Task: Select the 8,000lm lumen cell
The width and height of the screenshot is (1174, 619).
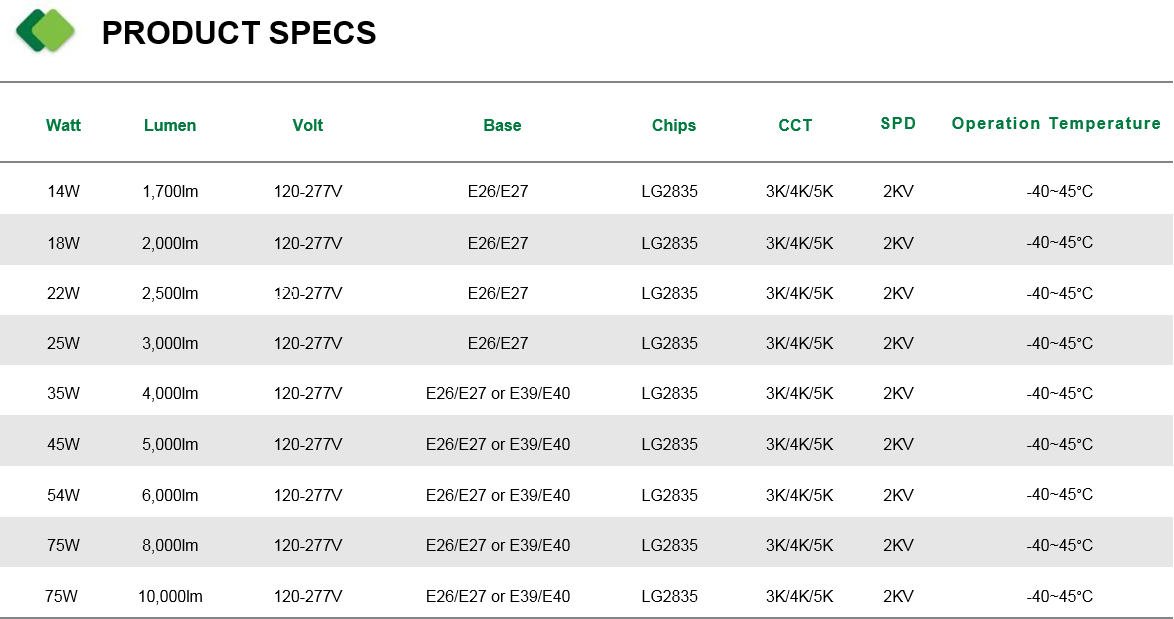Action: point(170,545)
